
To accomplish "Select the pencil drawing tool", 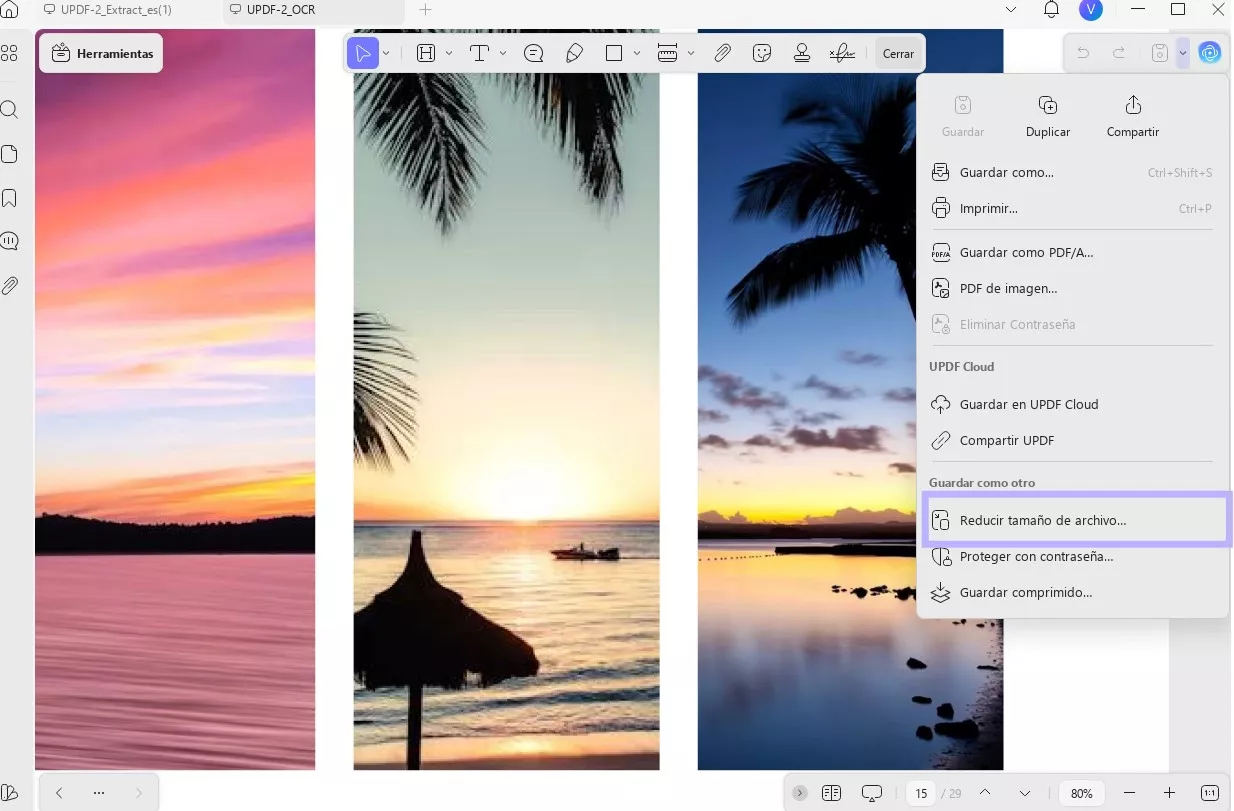I will coord(574,54).
